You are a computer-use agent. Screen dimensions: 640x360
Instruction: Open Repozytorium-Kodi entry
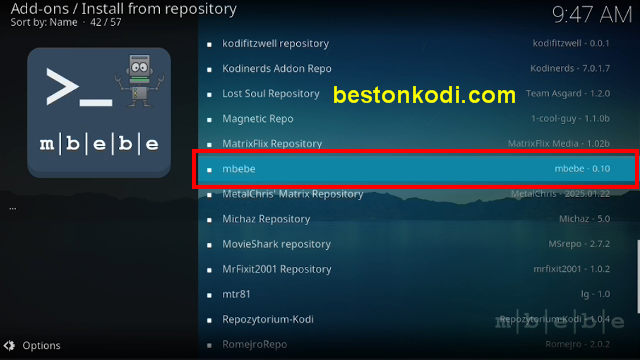[416, 320]
